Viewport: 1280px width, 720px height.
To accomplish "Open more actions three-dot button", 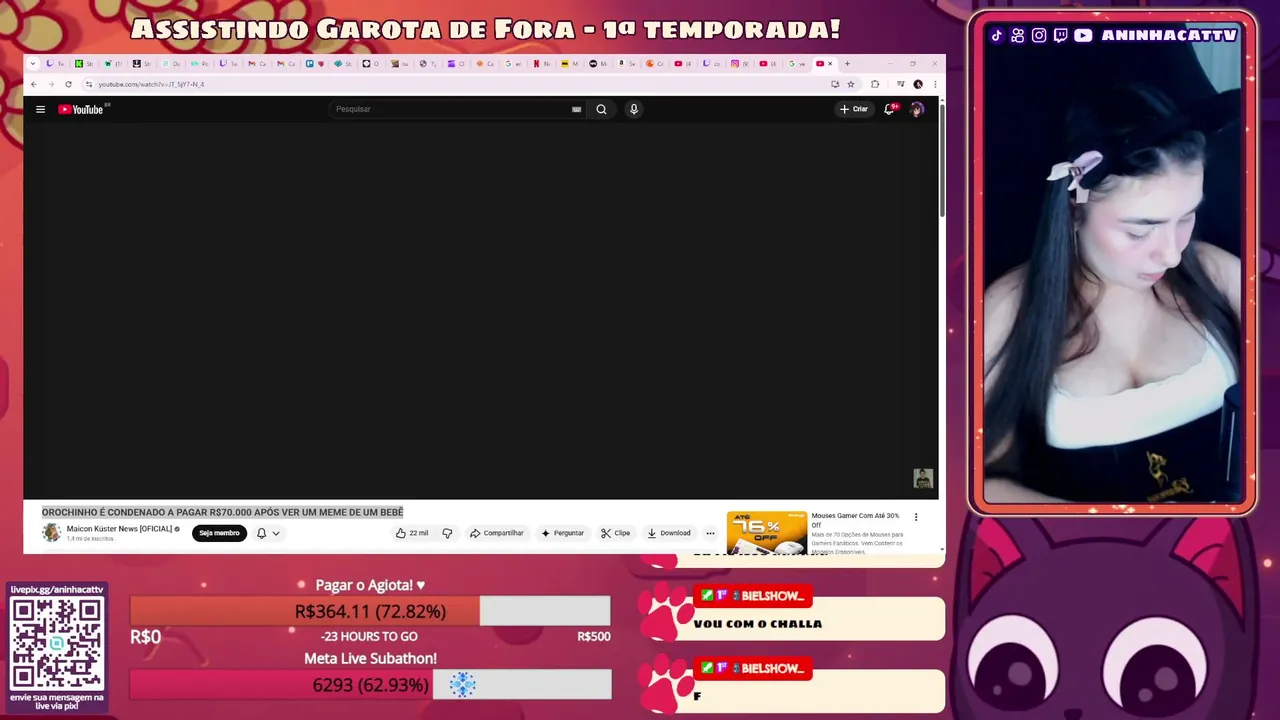I will tap(710, 533).
